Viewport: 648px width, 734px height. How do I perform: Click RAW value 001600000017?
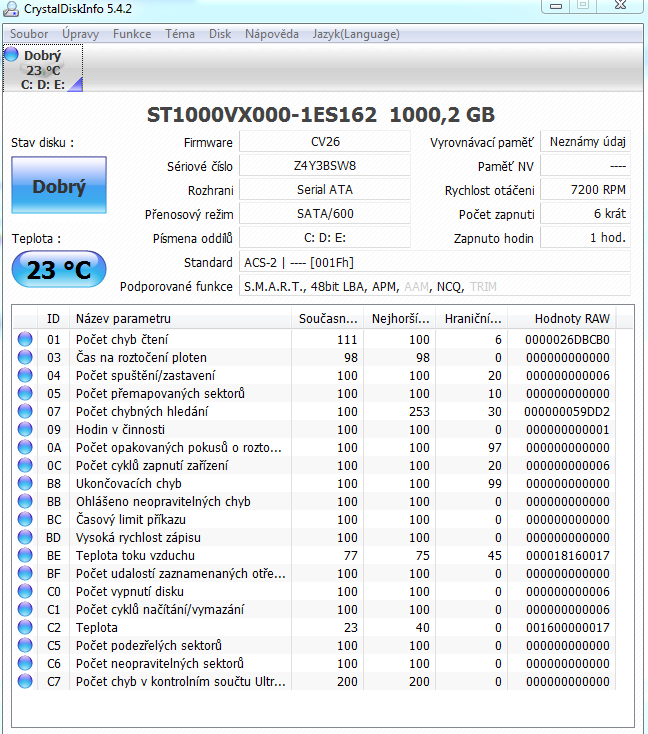point(567,628)
